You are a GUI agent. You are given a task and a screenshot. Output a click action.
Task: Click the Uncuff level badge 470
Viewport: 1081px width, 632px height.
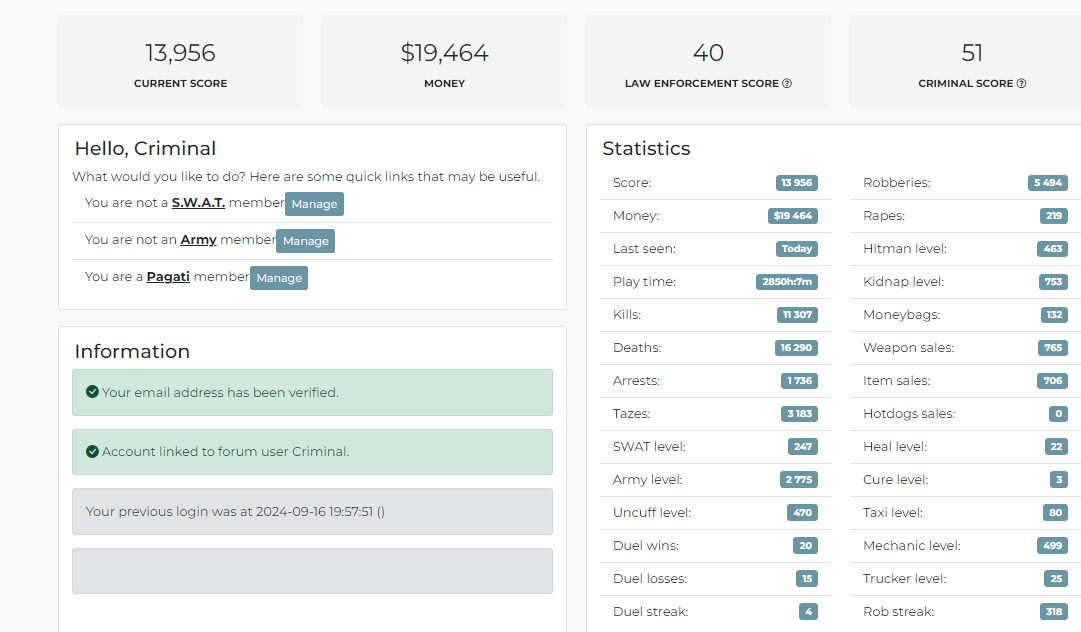[x=802, y=513]
